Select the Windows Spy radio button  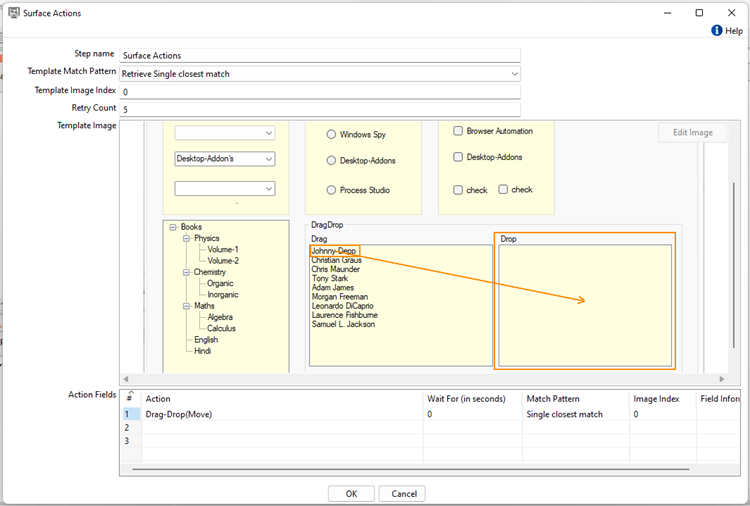point(331,135)
